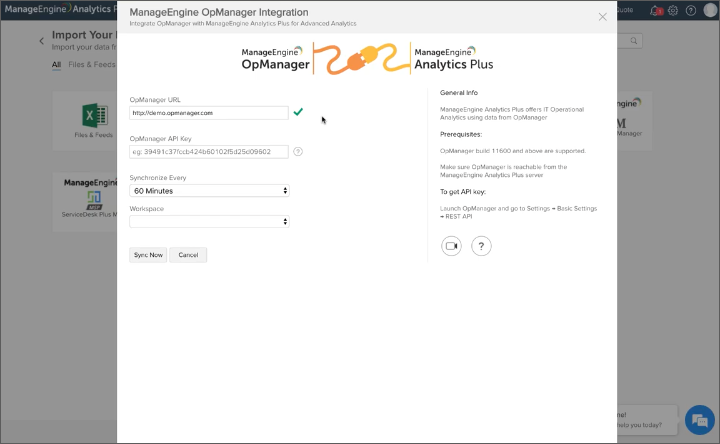Open notifications bell in header

click(655, 11)
